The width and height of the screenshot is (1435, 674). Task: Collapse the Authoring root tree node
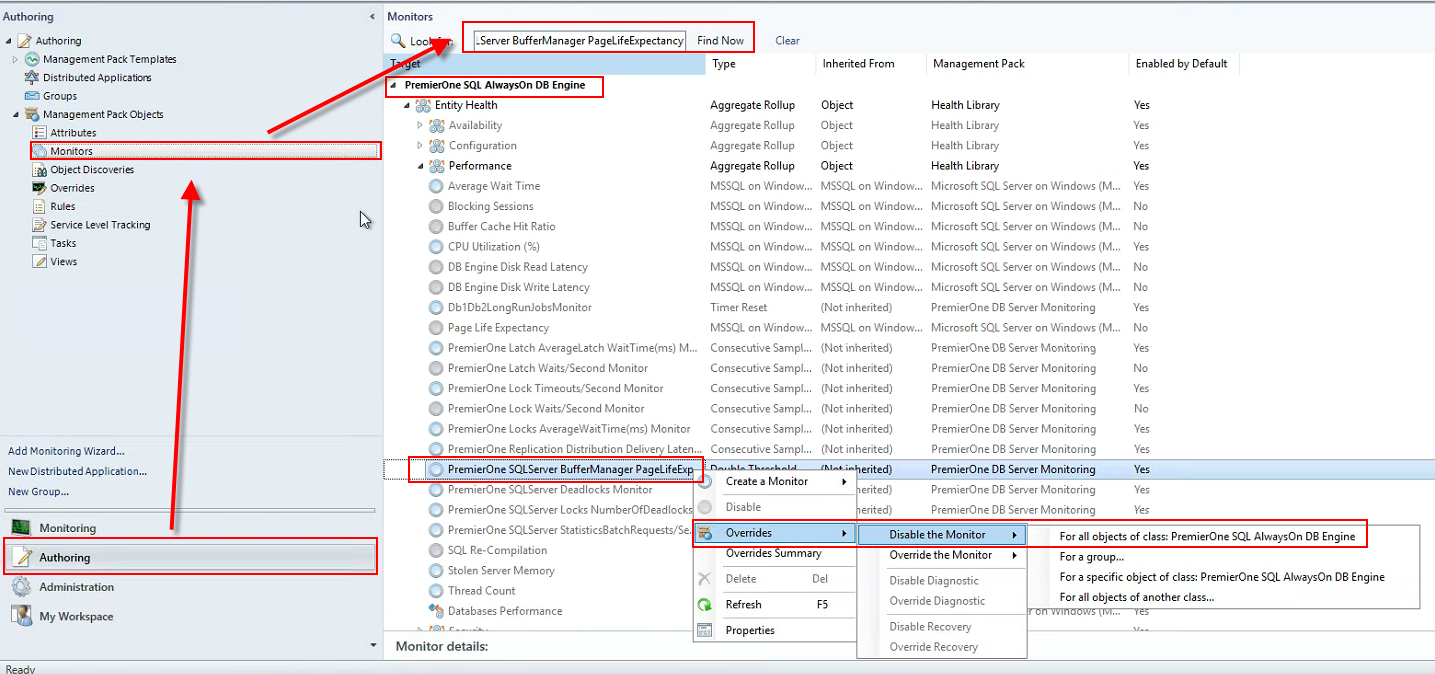click(9, 41)
